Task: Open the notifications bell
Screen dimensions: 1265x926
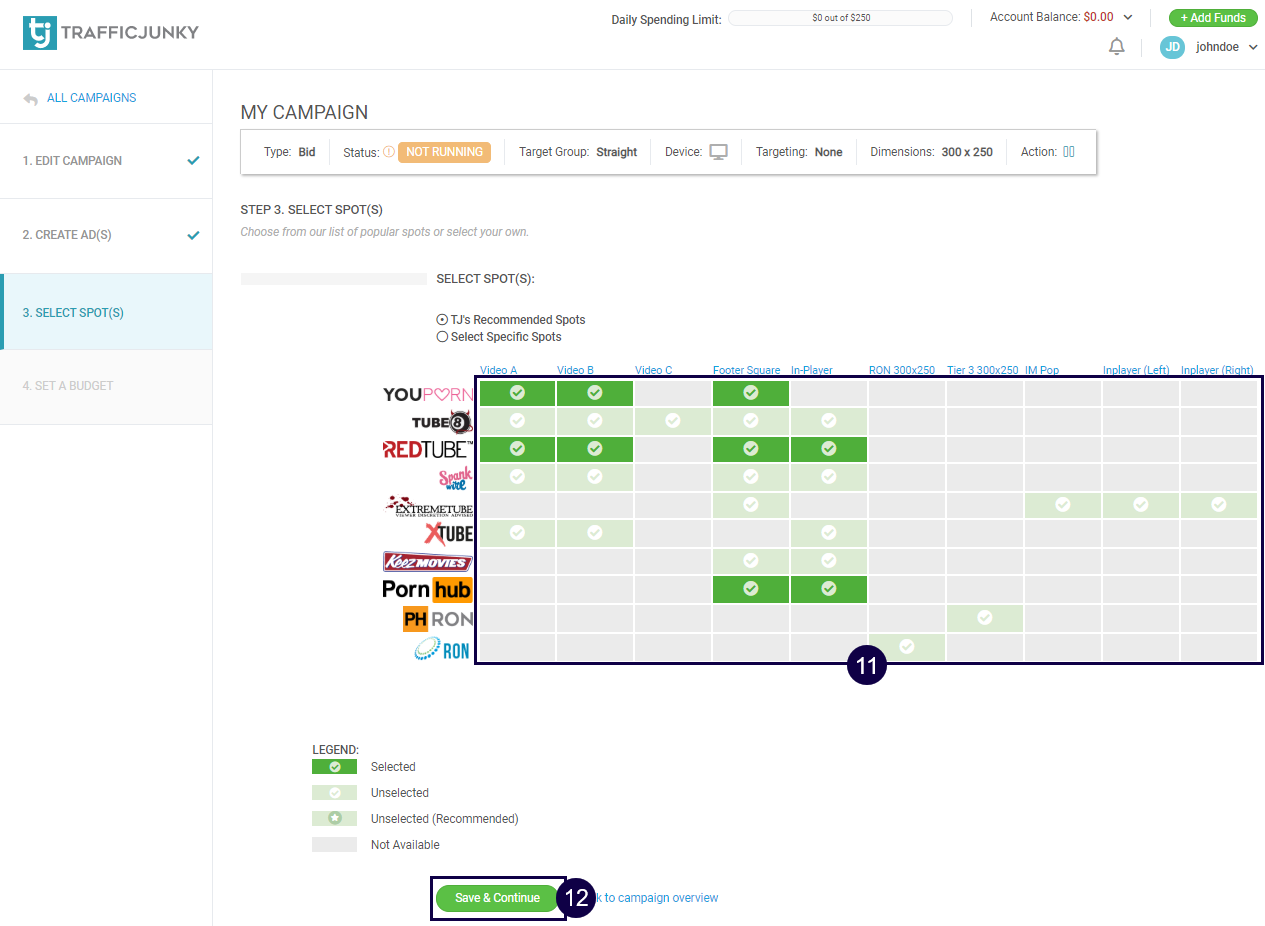Action: point(1117,47)
